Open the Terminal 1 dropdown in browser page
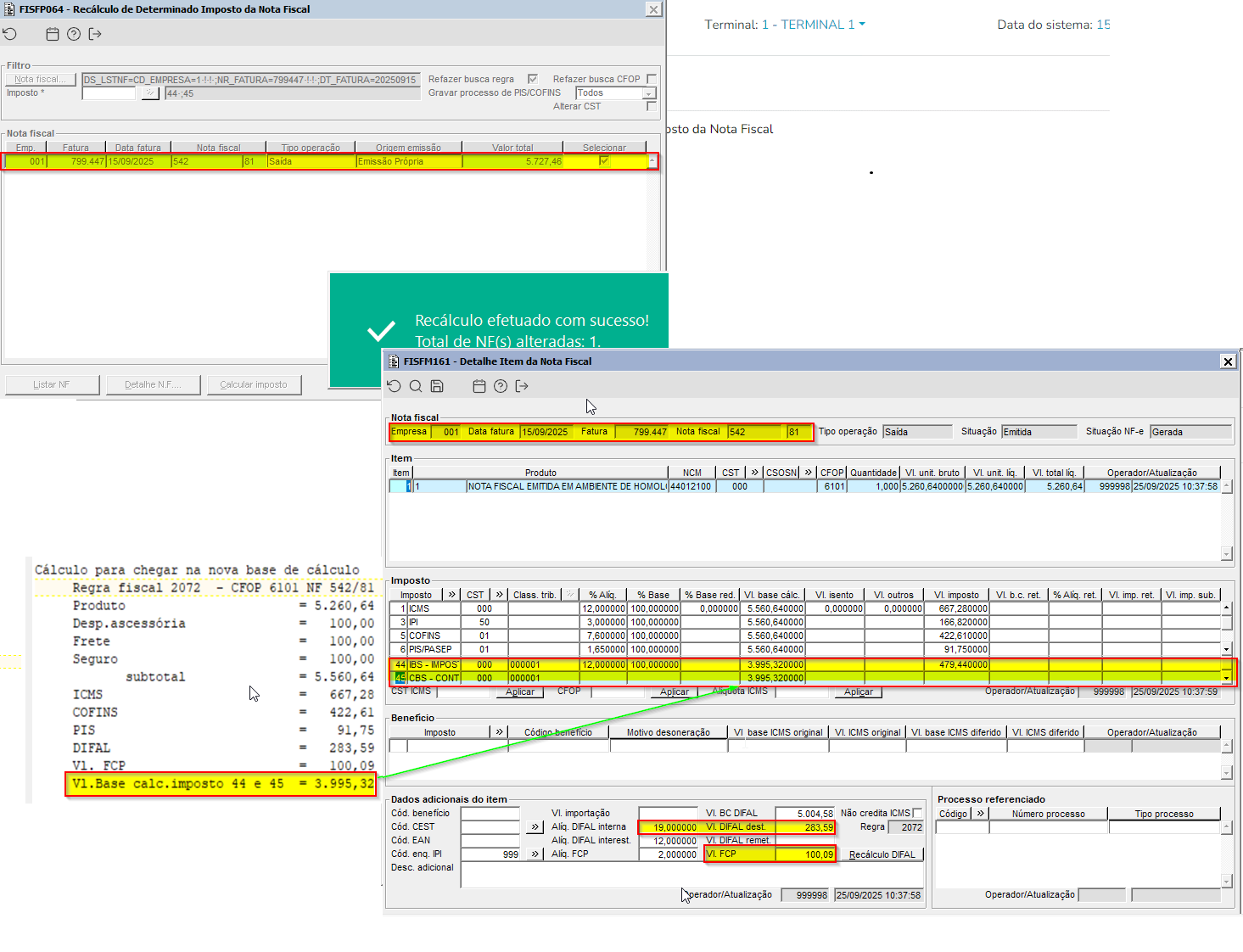 [814, 25]
